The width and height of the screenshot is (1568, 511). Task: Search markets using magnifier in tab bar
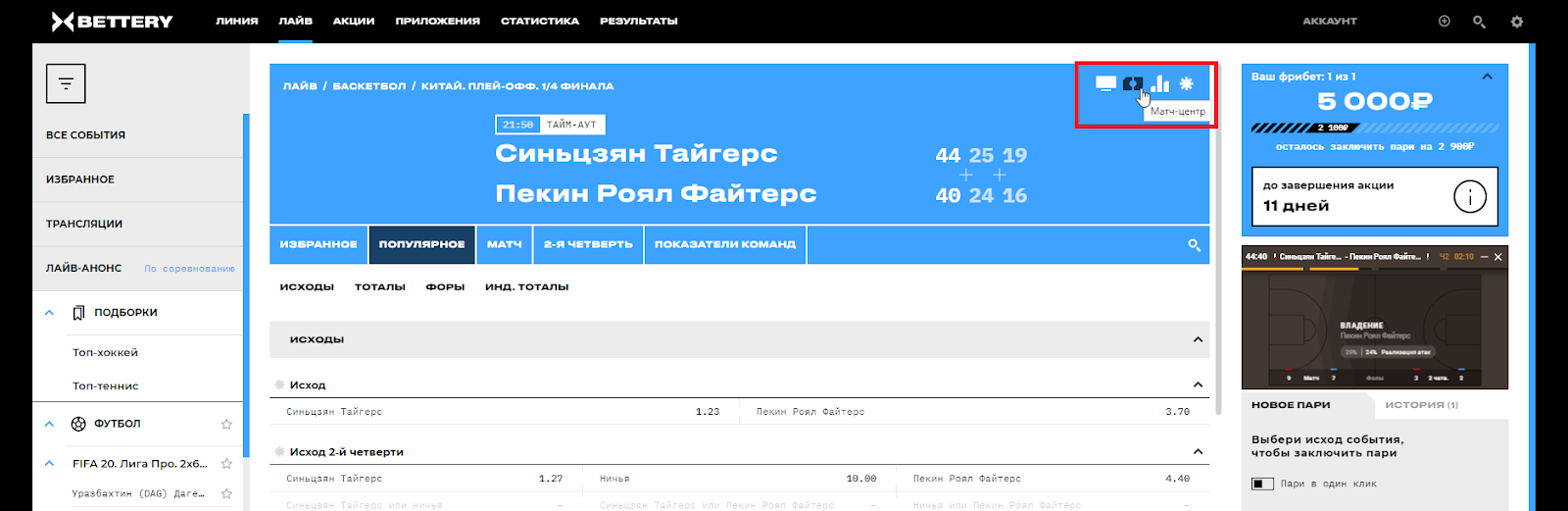point(1194,245)
